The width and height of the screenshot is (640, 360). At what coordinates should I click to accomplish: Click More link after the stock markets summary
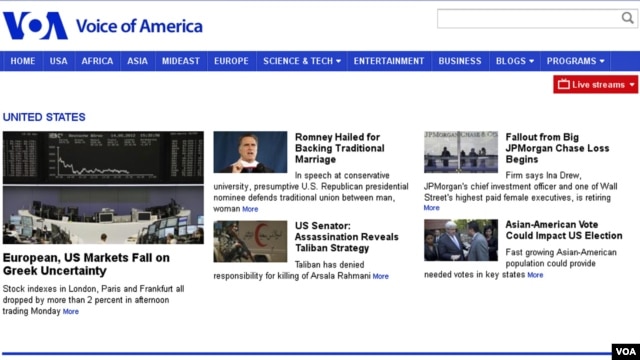tap(71, 311)
